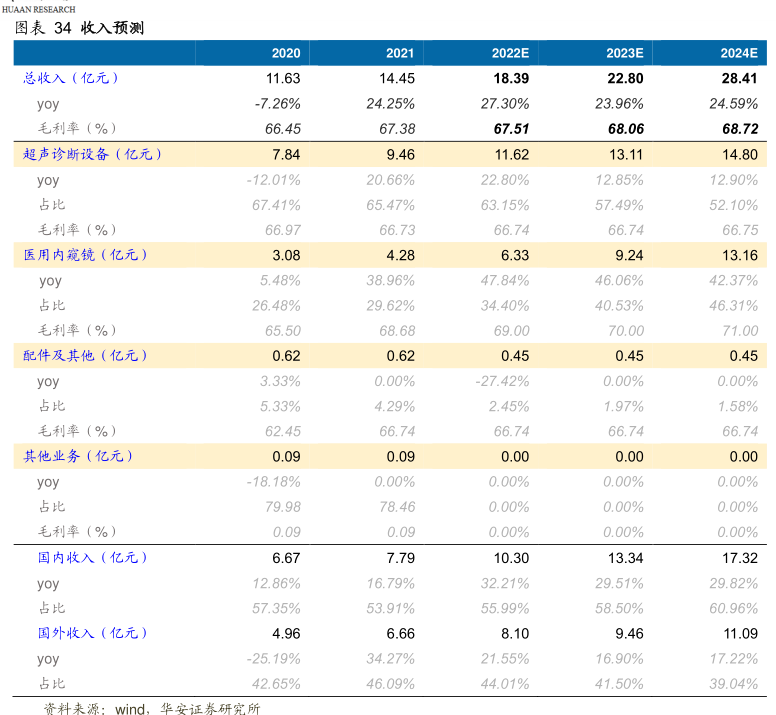Click the other business yoy -18.18%
Image resolution: width=776 pixels, height=715 pixels.
pyautogui.click(x=274, y=482)
